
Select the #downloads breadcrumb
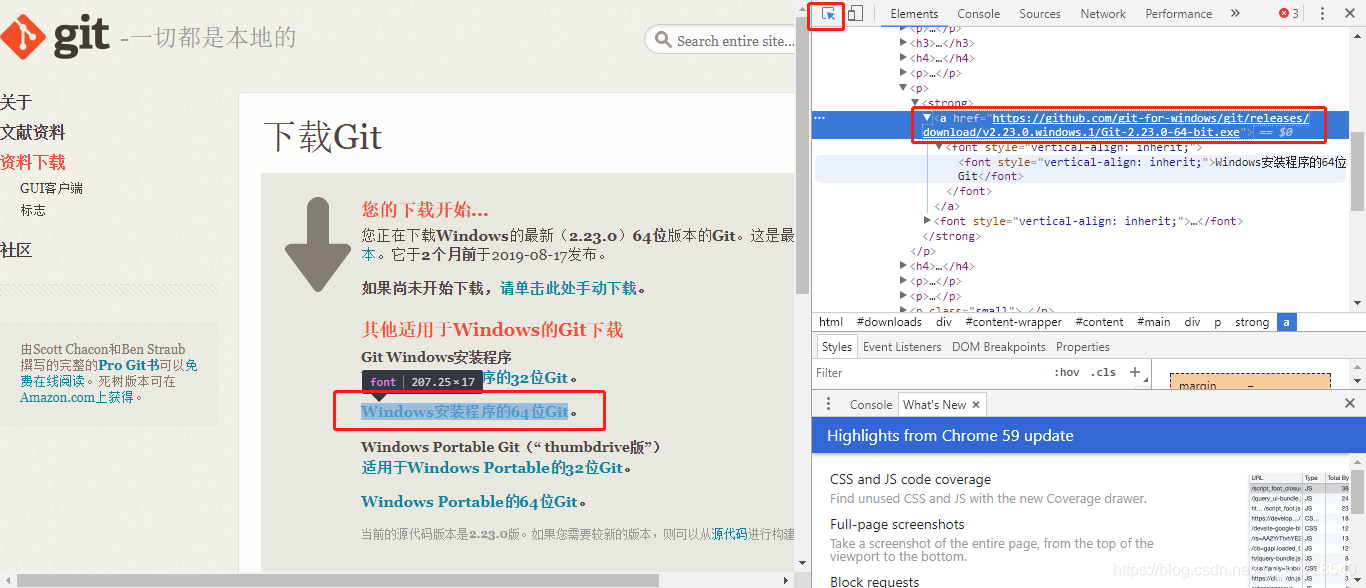tap(889, 322)
